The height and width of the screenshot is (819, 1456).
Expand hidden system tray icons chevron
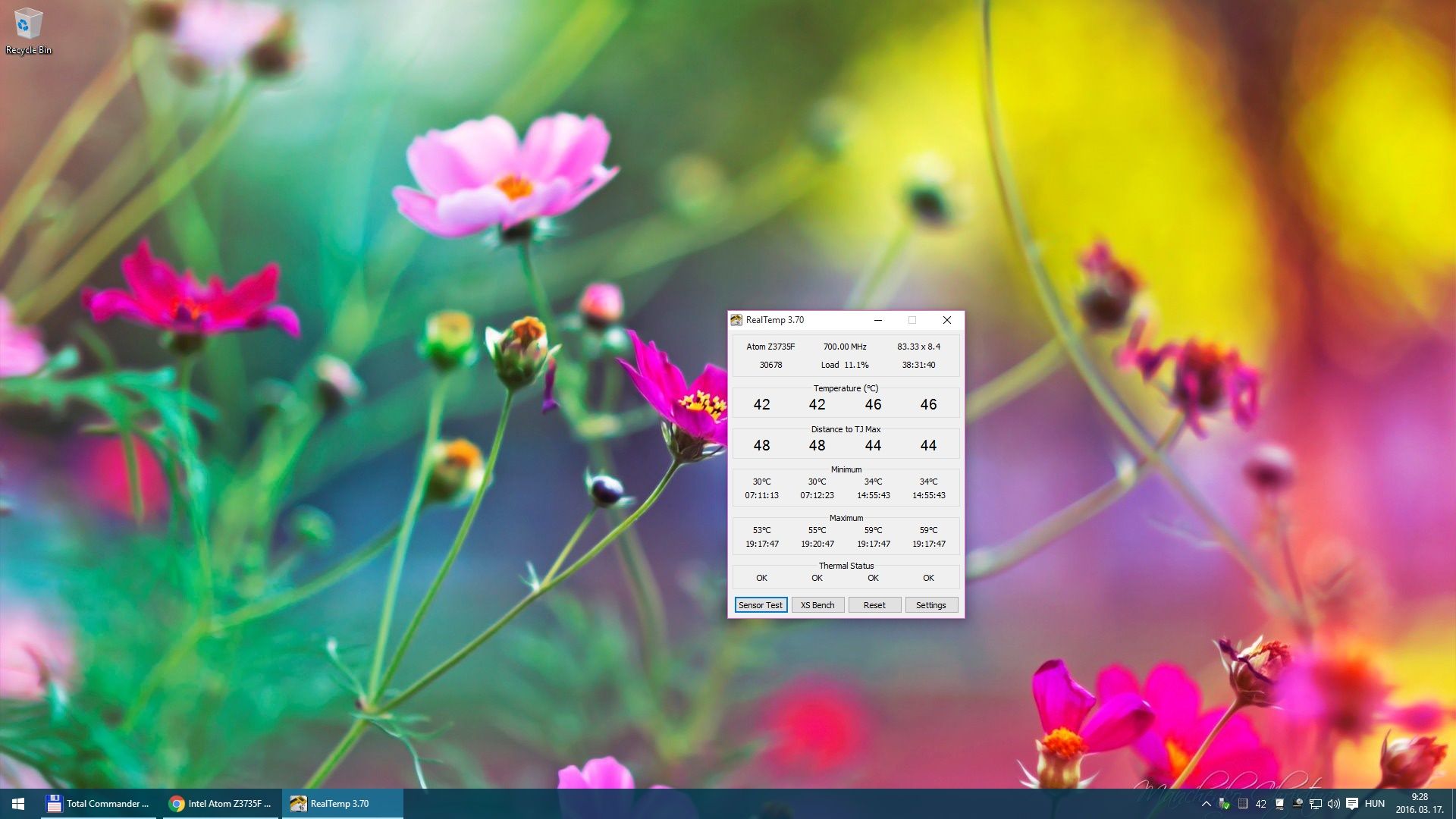[1207, 804]
